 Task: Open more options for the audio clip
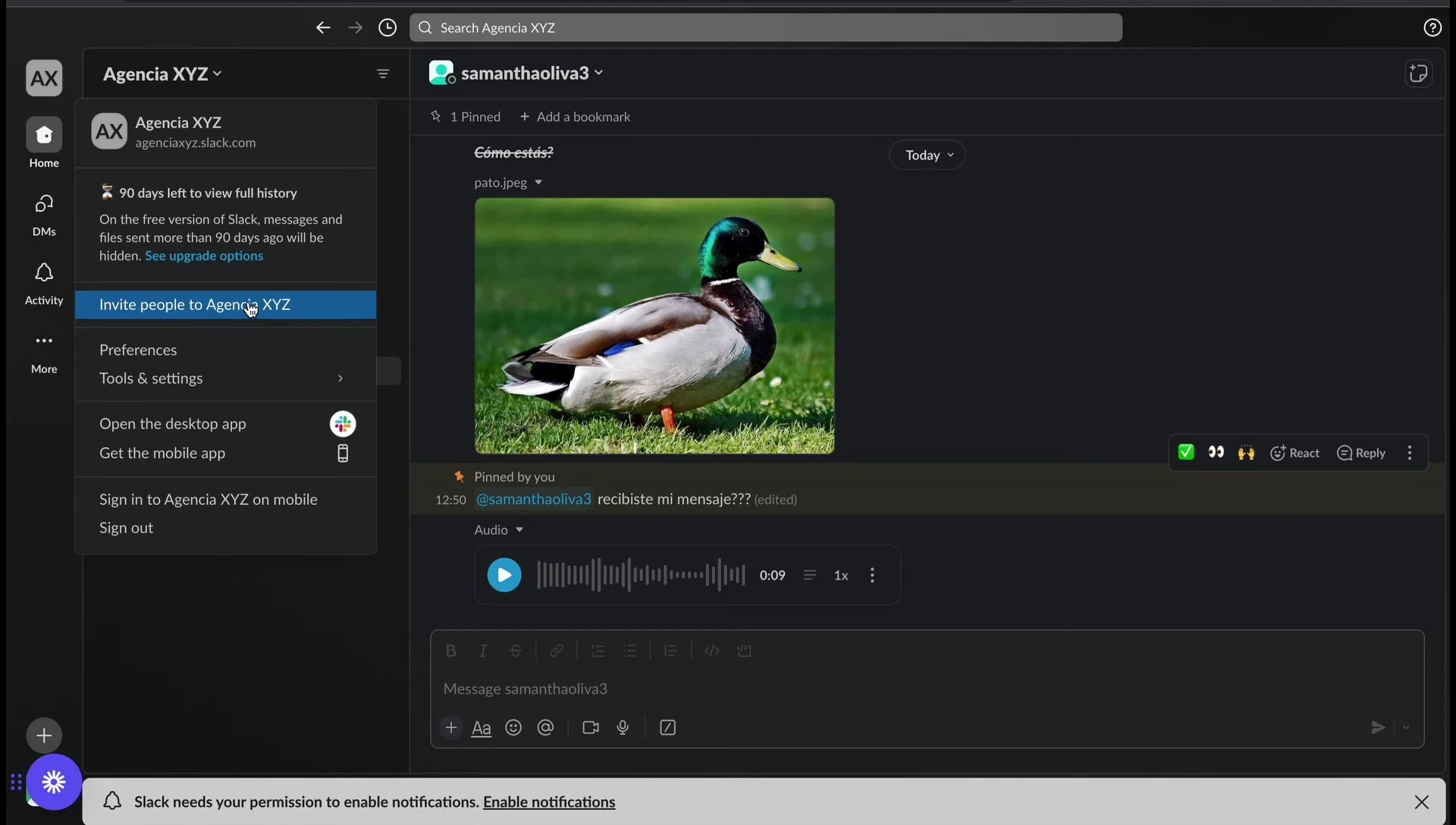[x=872, y=575]
